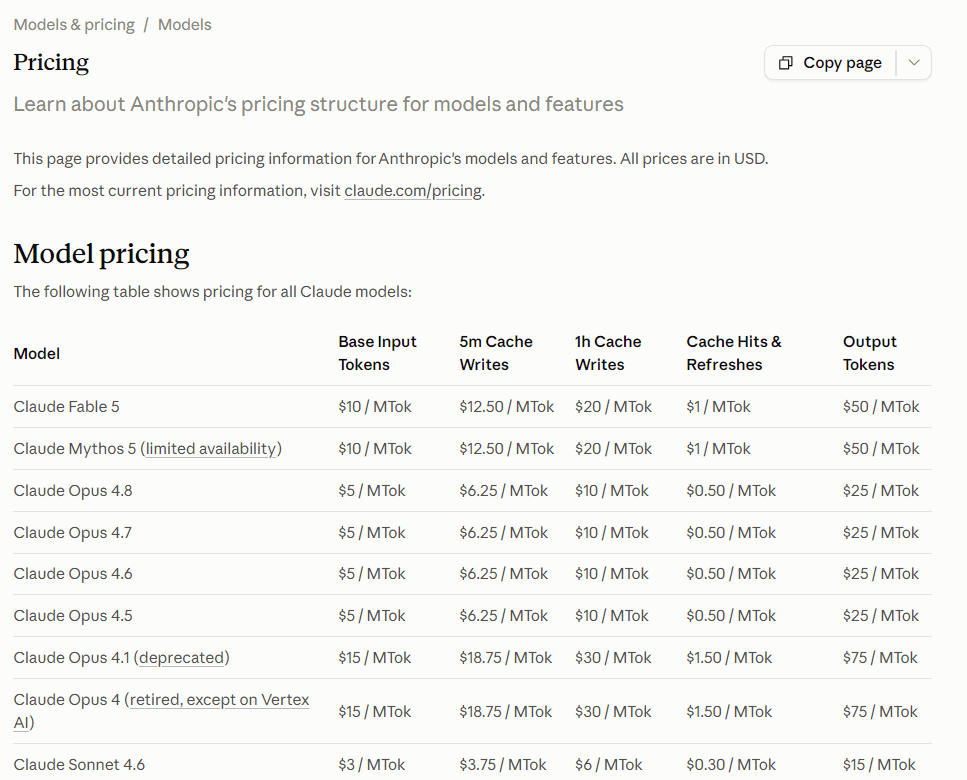Click the Model pricing heading
967x780 pixels.
pos(102,254)
